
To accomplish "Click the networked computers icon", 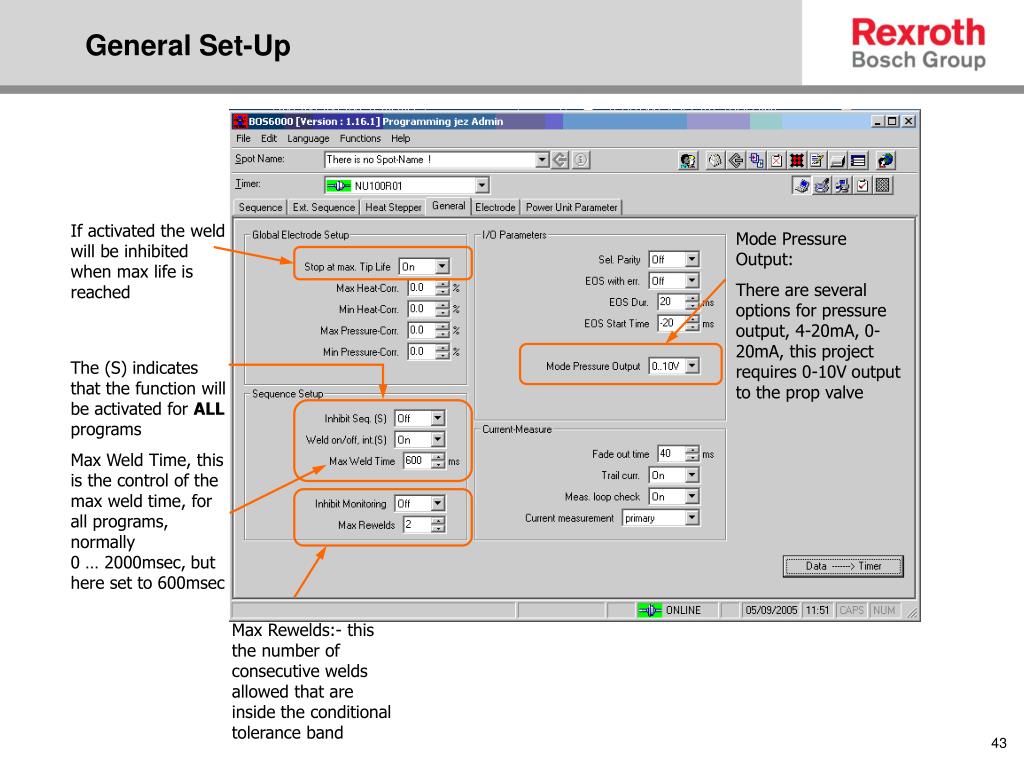I will [x=842, y=185].
